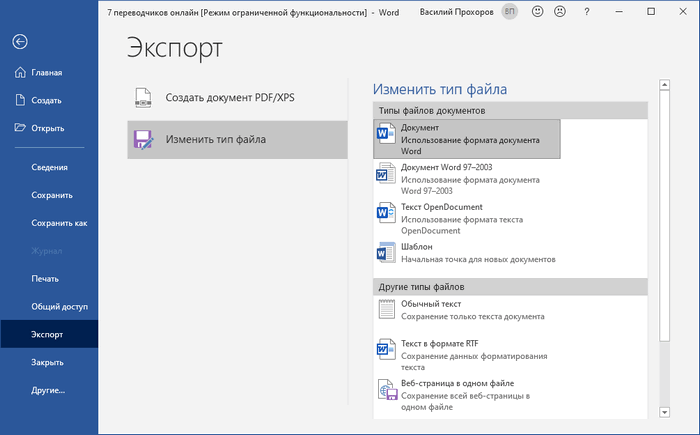
Task: Open the Печать section
Action: coord(45,279)
